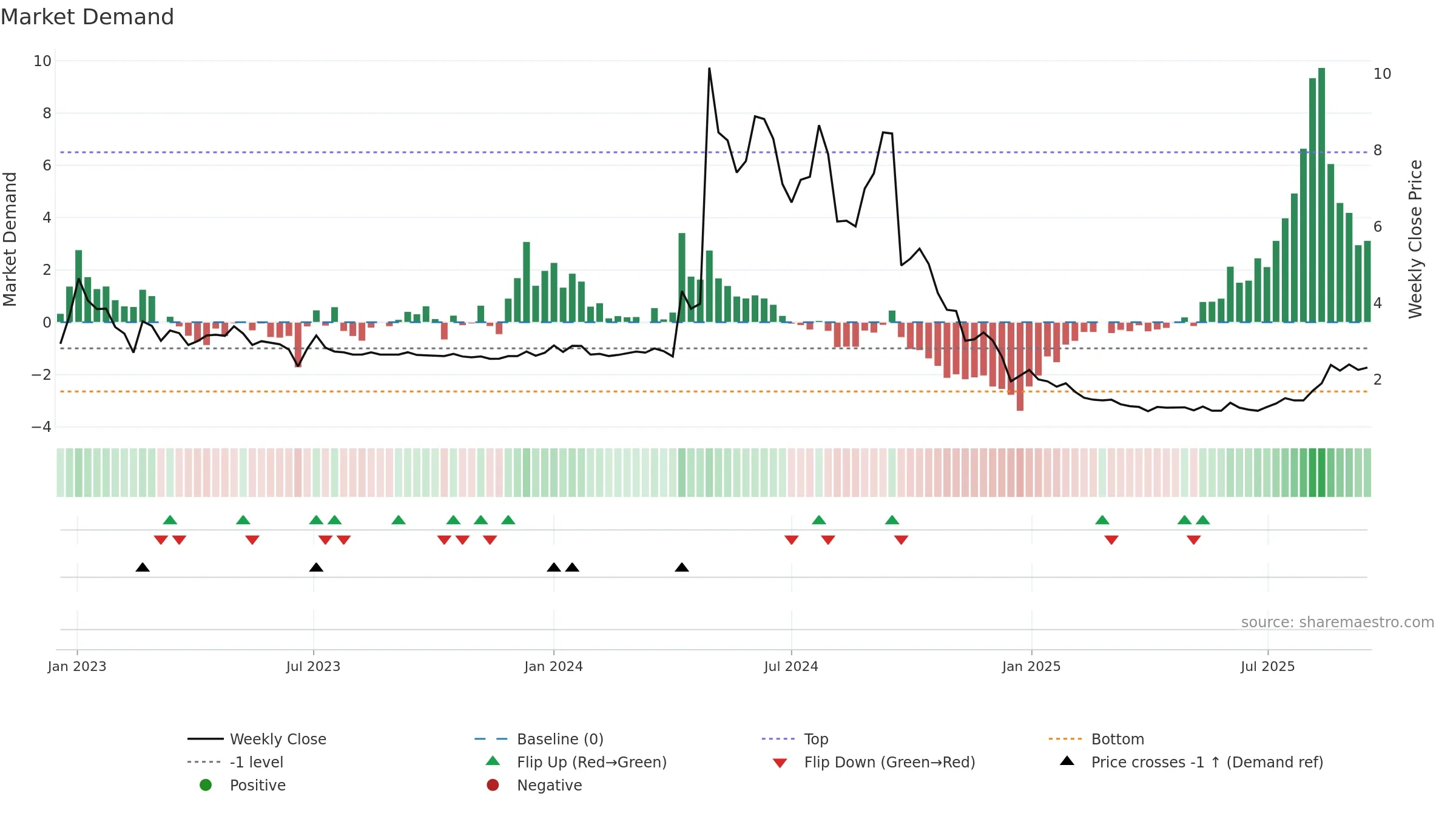Click the green Positive dot in the legend
The image size is (1456, 819).
coord(206,785)
